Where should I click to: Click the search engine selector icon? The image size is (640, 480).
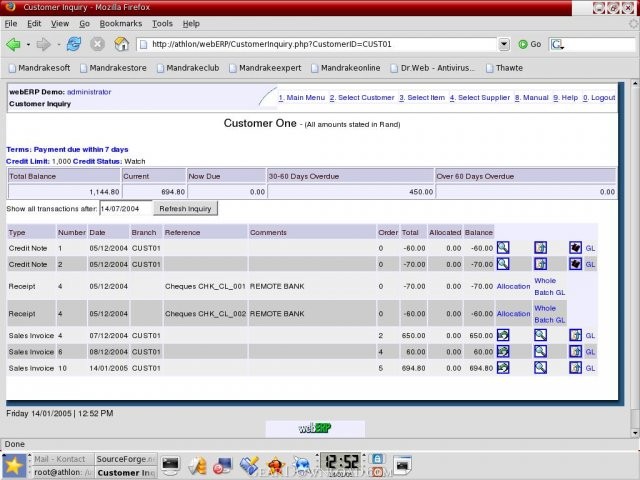[x=558, y=44]
